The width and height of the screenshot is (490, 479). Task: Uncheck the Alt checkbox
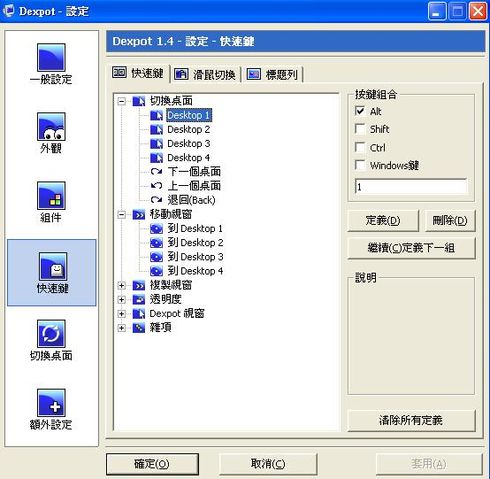(x=360, y=111)
